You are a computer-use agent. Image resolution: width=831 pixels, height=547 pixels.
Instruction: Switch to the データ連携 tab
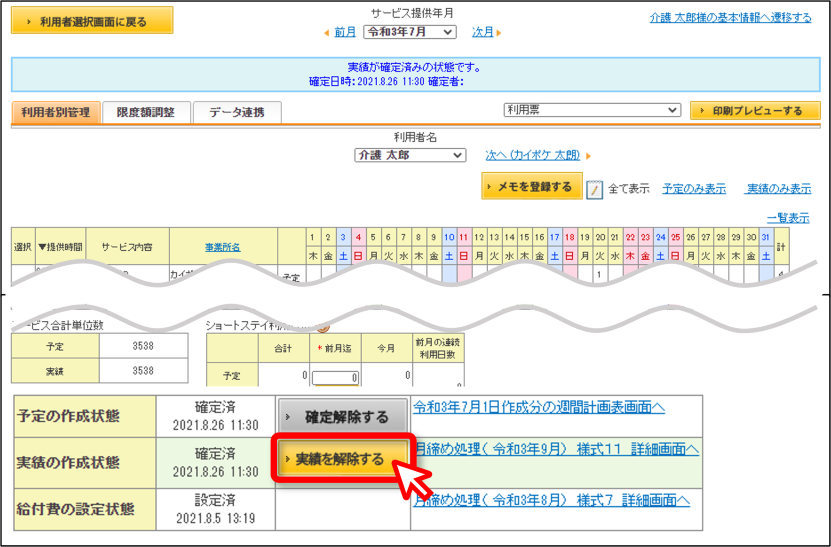tap(237, 112)
